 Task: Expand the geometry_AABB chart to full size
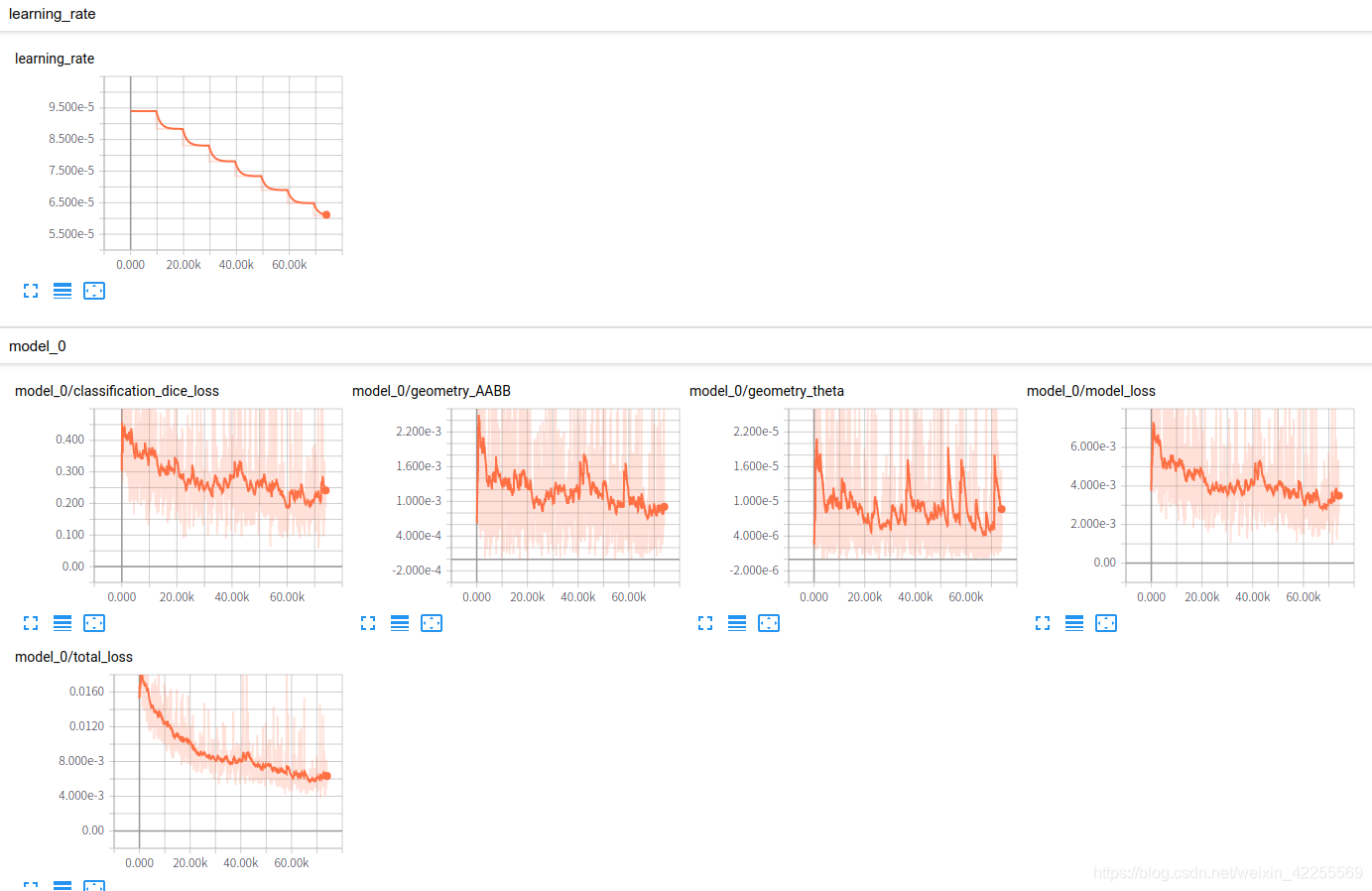[x=368, y=623]
